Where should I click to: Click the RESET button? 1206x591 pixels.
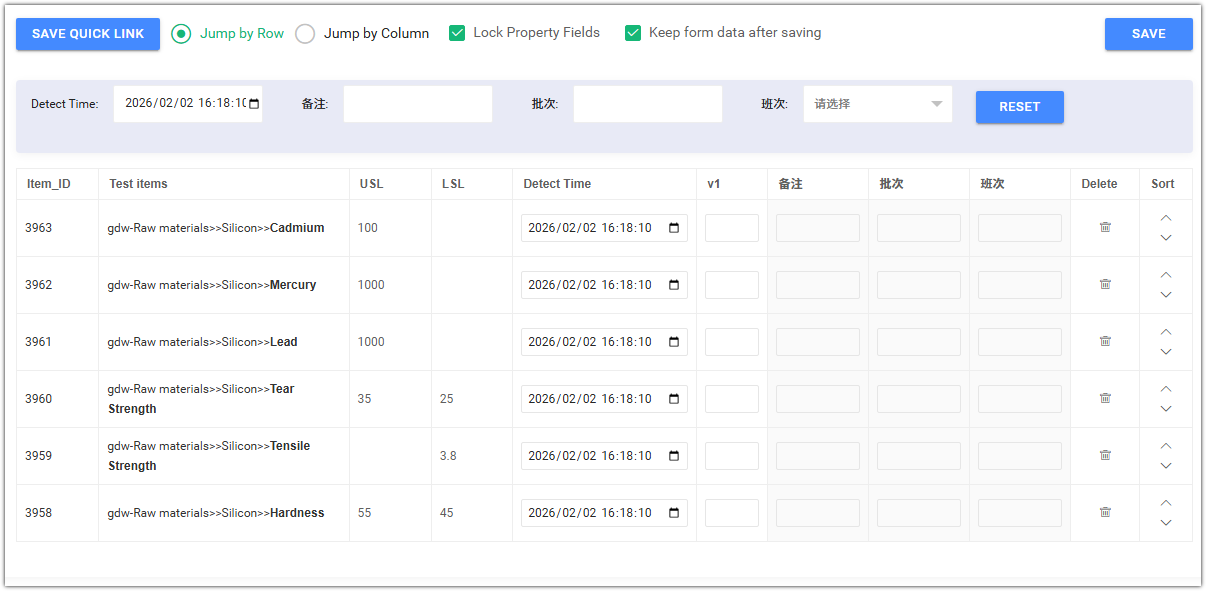(1019, 107)
